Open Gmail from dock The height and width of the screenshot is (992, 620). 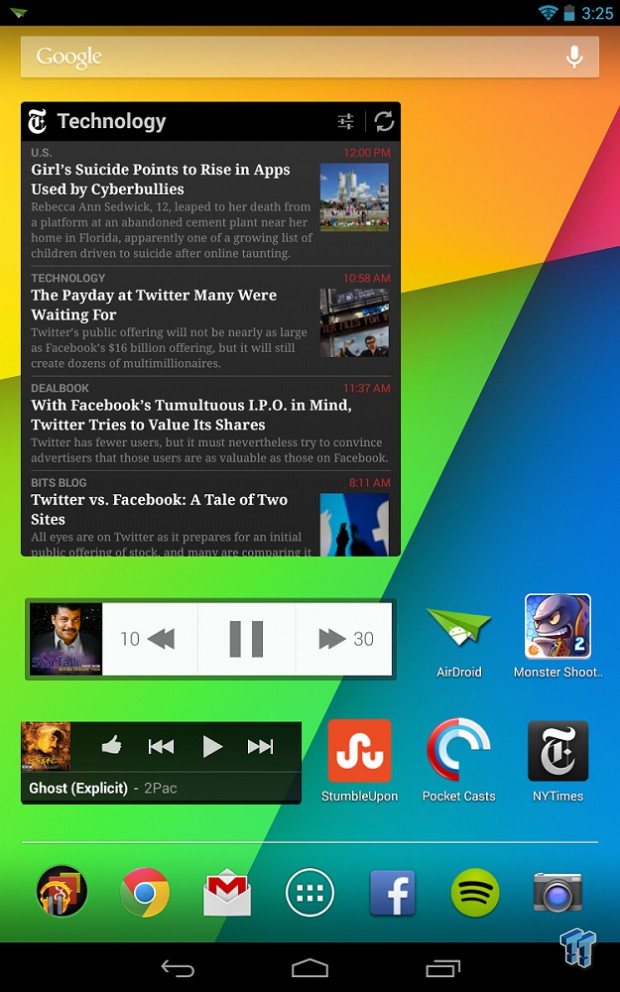pyautogui.click(x=227, y=893)
